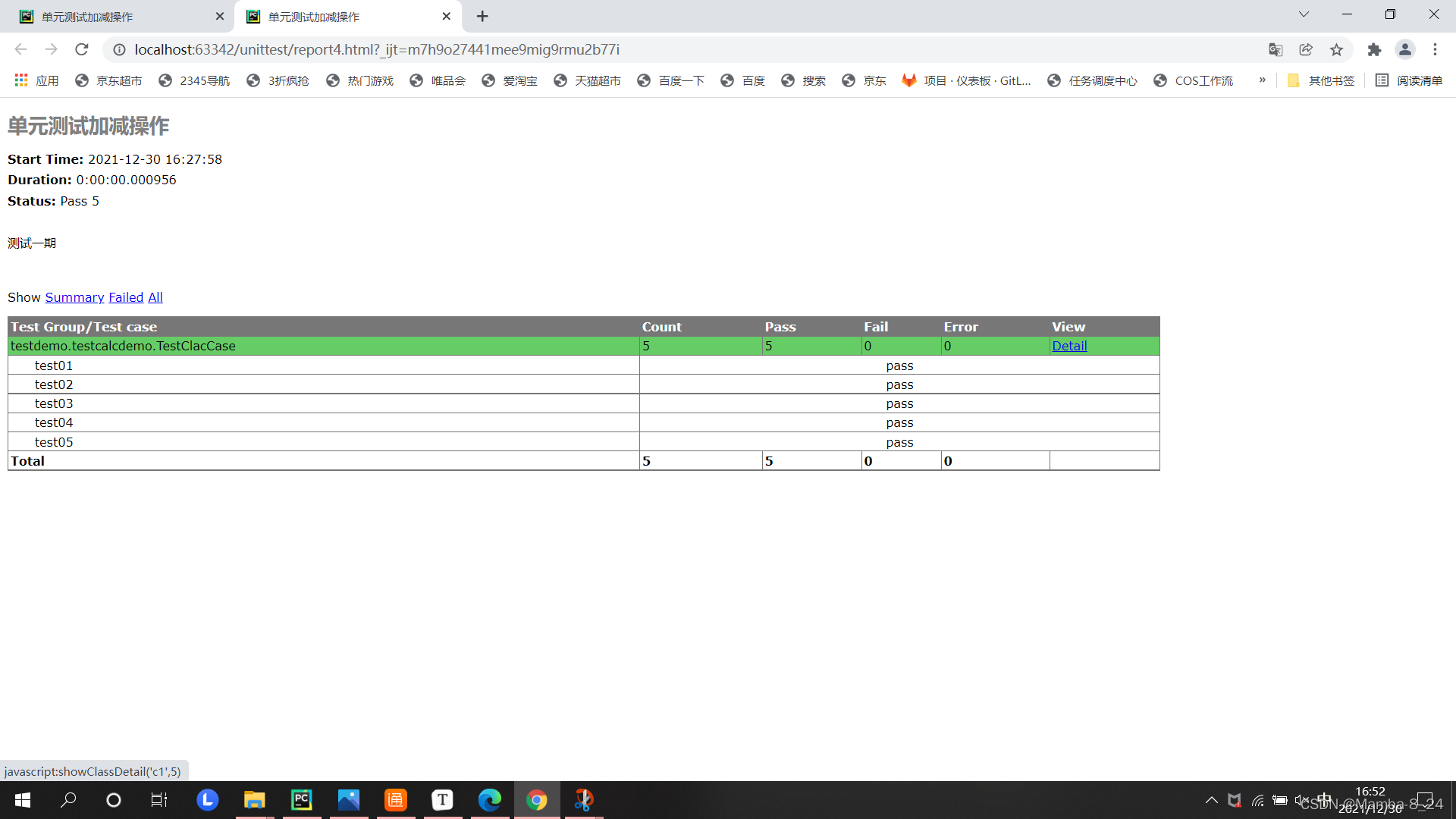1456x819 pixels.
Task: Click the Summary filter link
Action: [x=74, y=297]
